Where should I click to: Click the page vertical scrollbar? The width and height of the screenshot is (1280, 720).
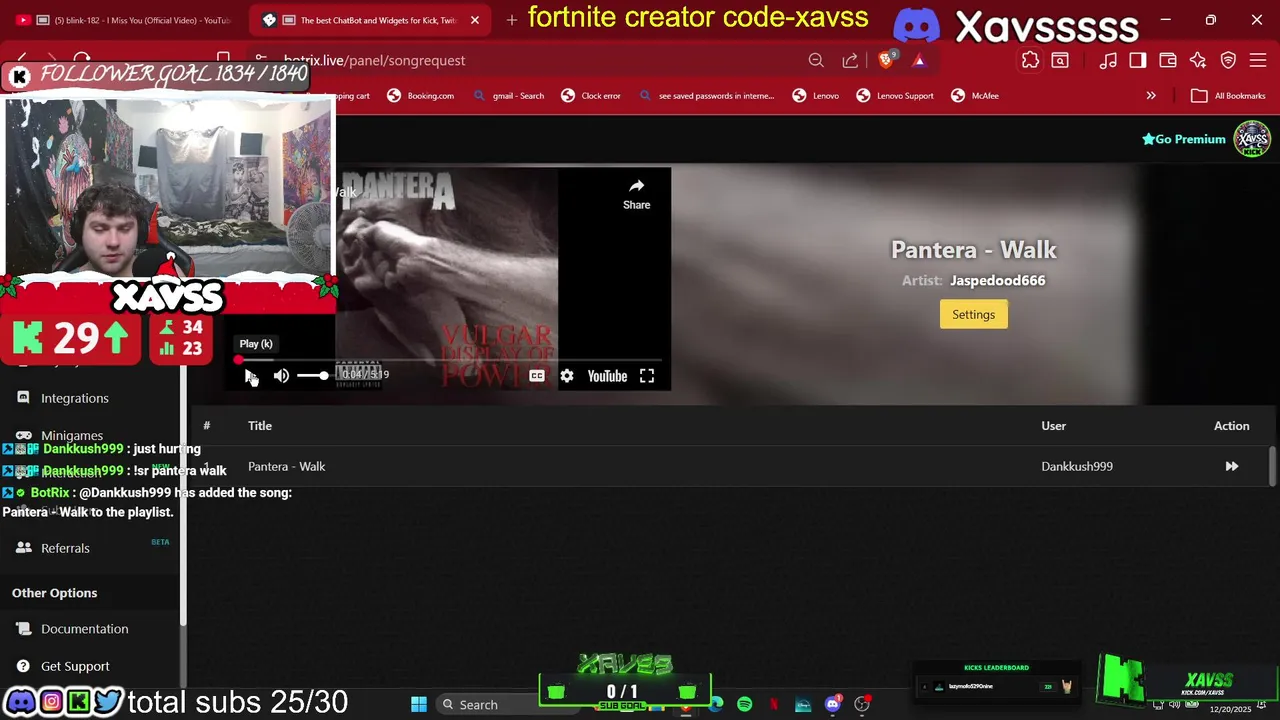1273,465
